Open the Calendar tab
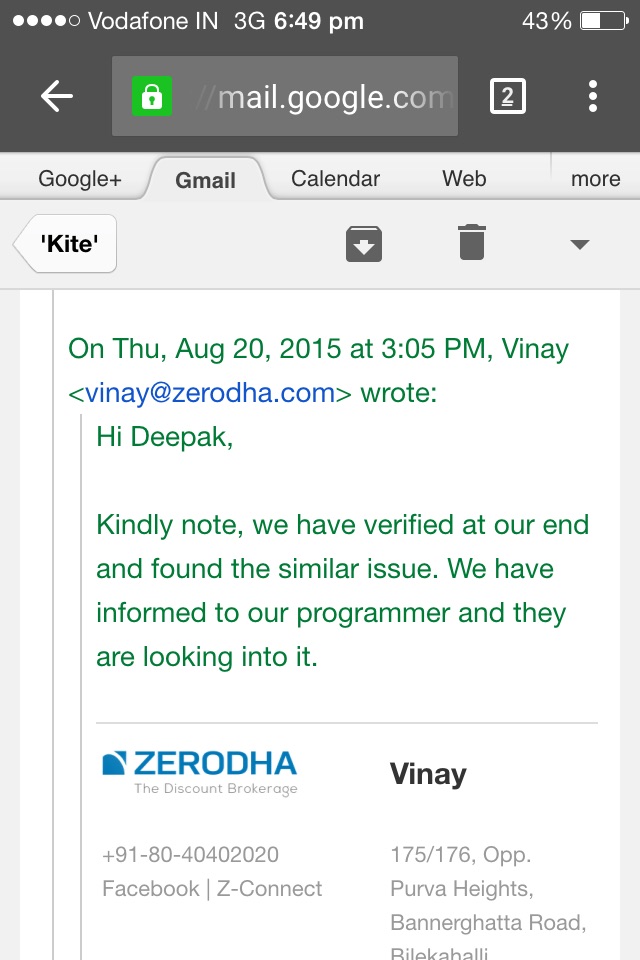The width and height of the screenshot is (640, 960). [335, 179]
